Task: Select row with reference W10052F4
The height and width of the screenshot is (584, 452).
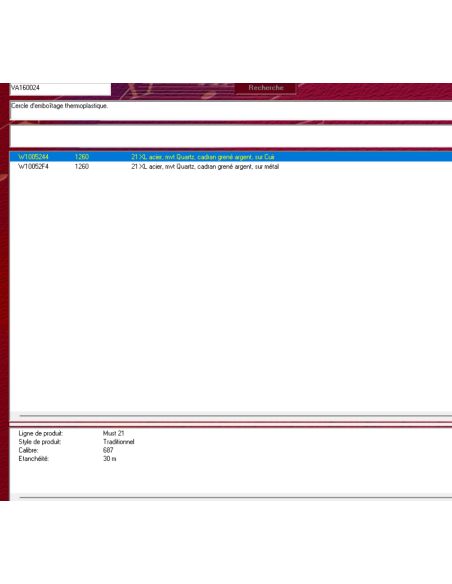Action: (x=231, y=166)
